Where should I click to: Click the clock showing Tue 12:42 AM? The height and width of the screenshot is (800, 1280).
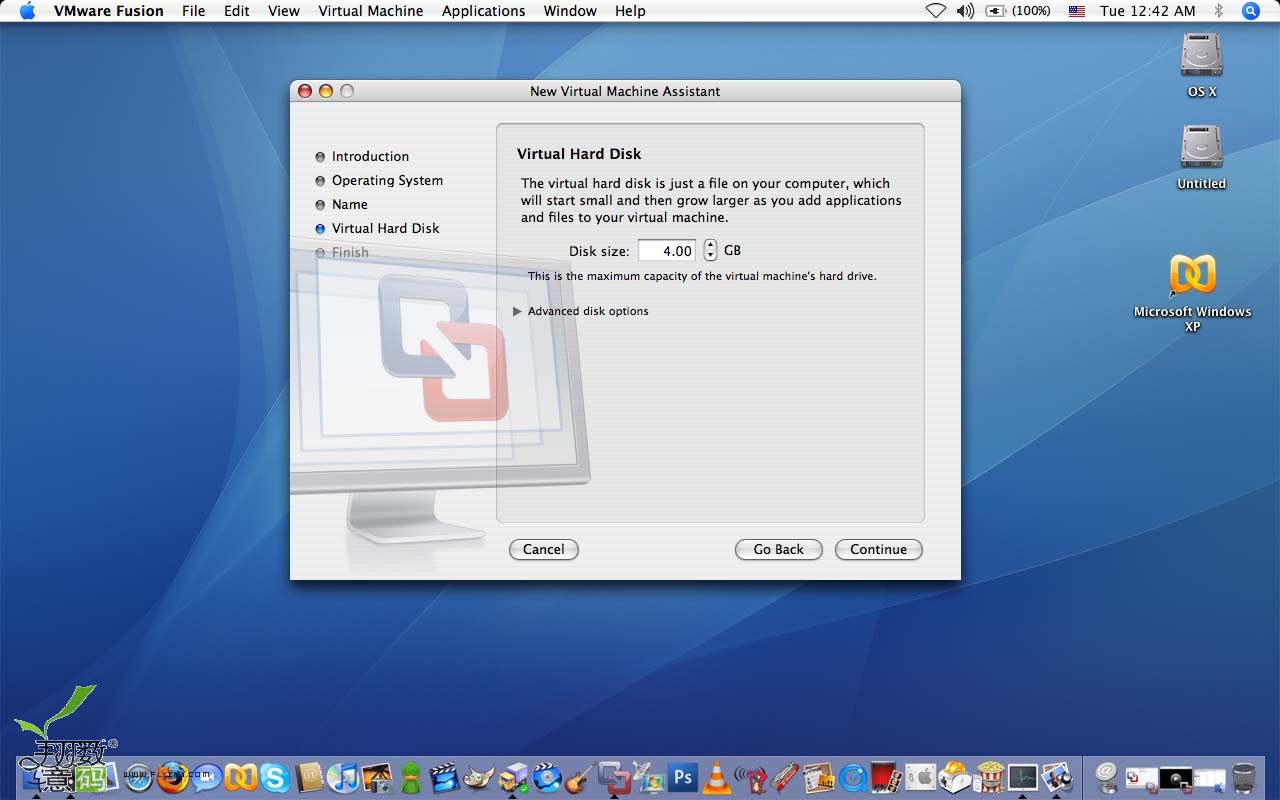pos(1148,11)
